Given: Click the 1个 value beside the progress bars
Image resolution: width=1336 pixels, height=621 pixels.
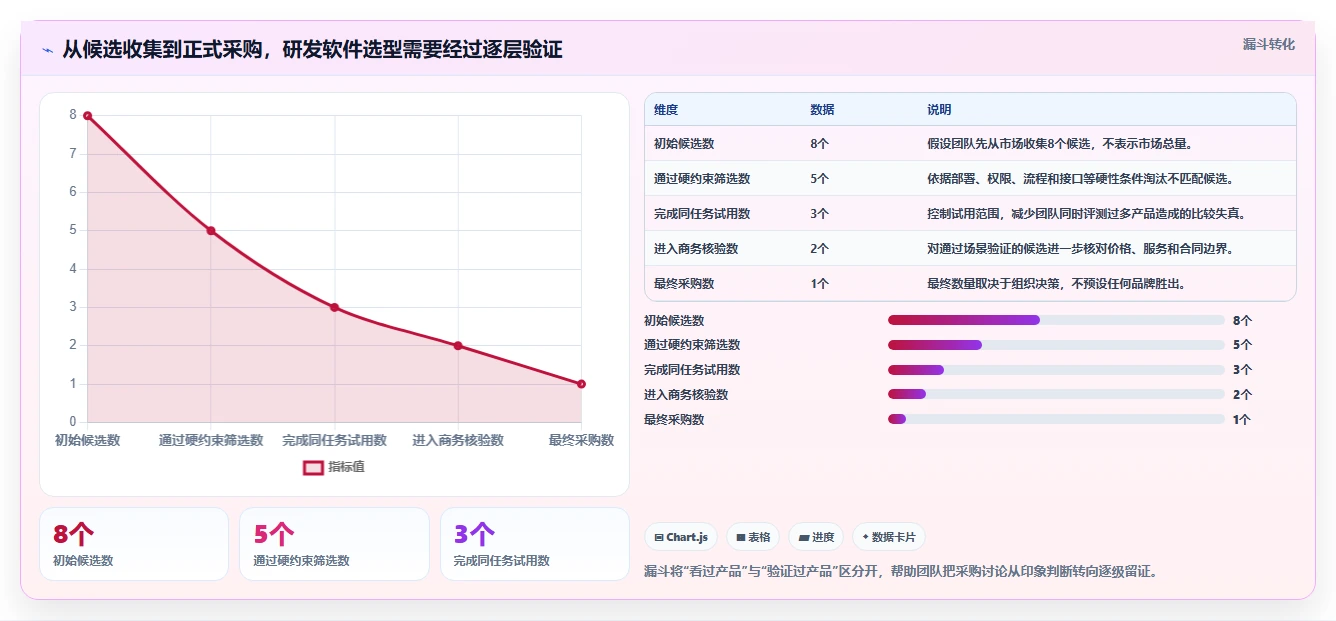Looking at the screenshot, I should (1242, 420).
